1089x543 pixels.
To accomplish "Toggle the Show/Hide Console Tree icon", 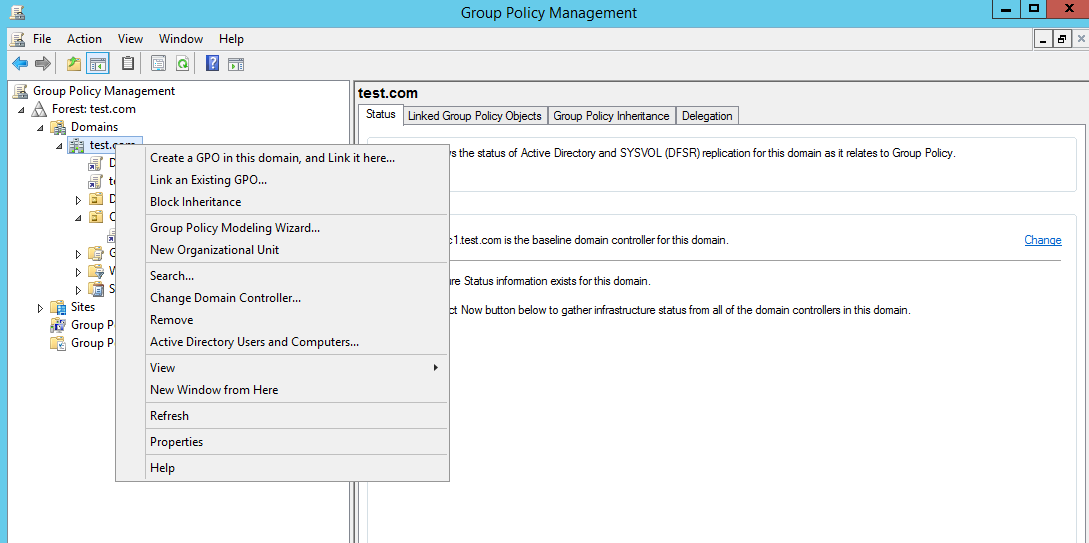I will tap(98, 64).
